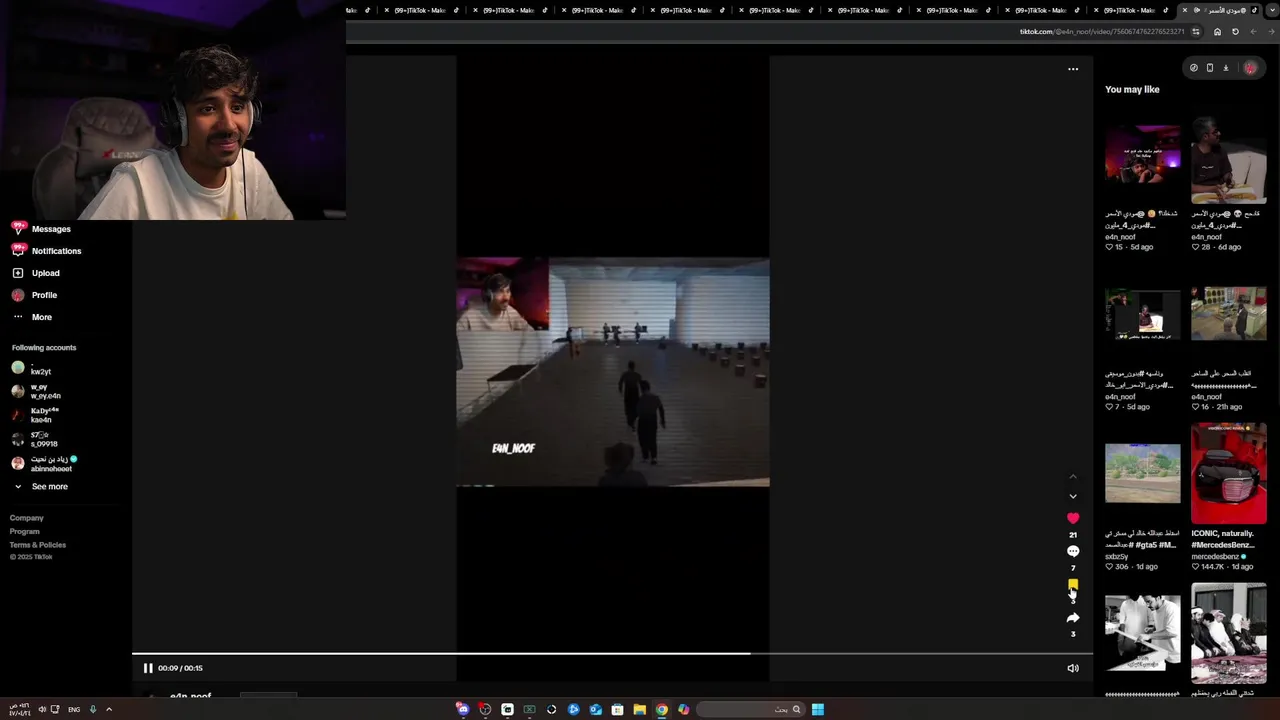Click the ENG language indicator
This screenshot has height=720, width=1280.
tap(74, 710)
